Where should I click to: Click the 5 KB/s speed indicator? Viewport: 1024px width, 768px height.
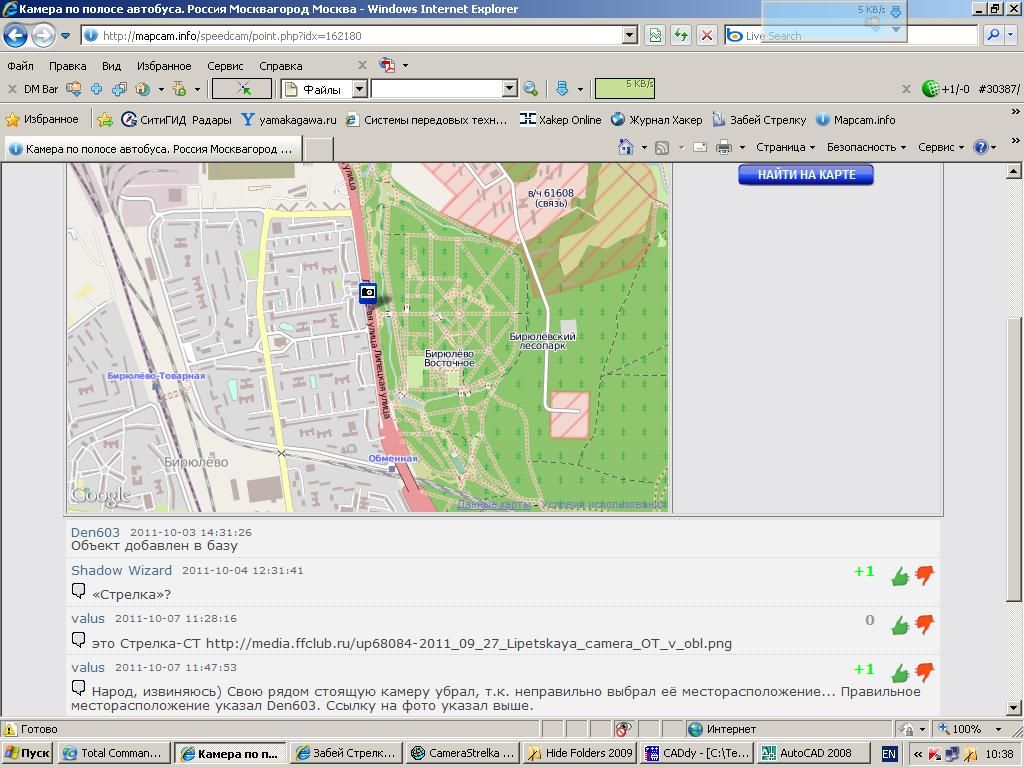(624, 88)
